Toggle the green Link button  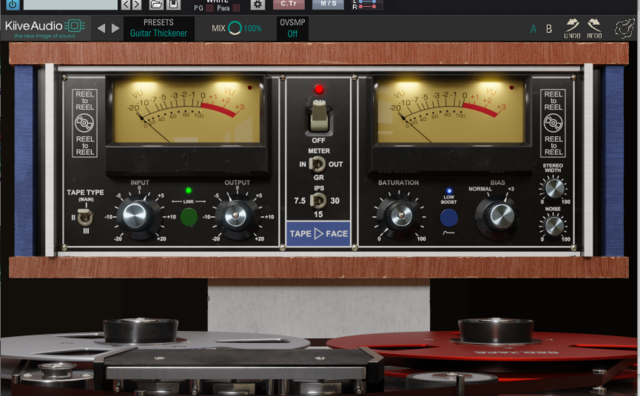tap(189, 217)
